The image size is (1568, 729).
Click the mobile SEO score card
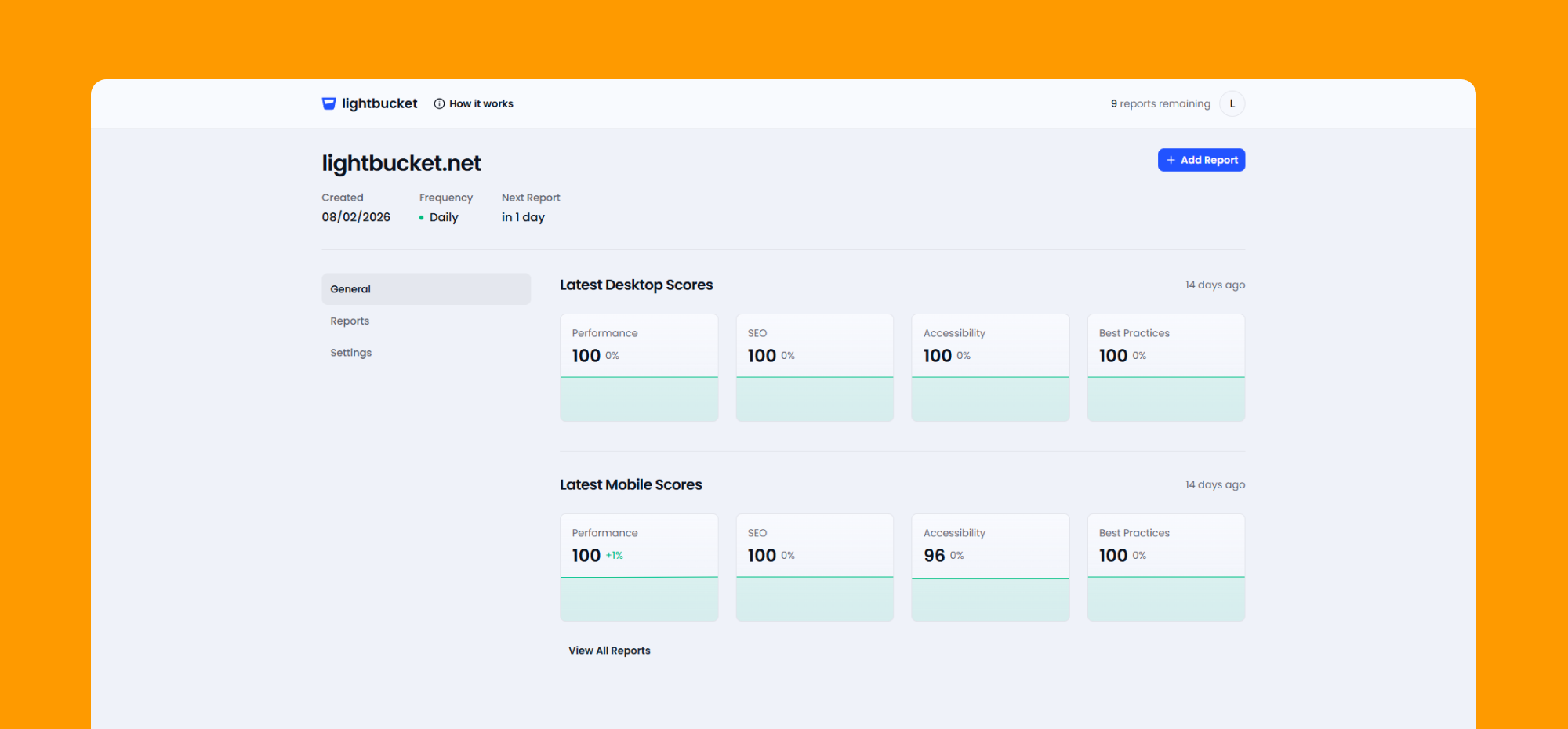click(815, 568)
